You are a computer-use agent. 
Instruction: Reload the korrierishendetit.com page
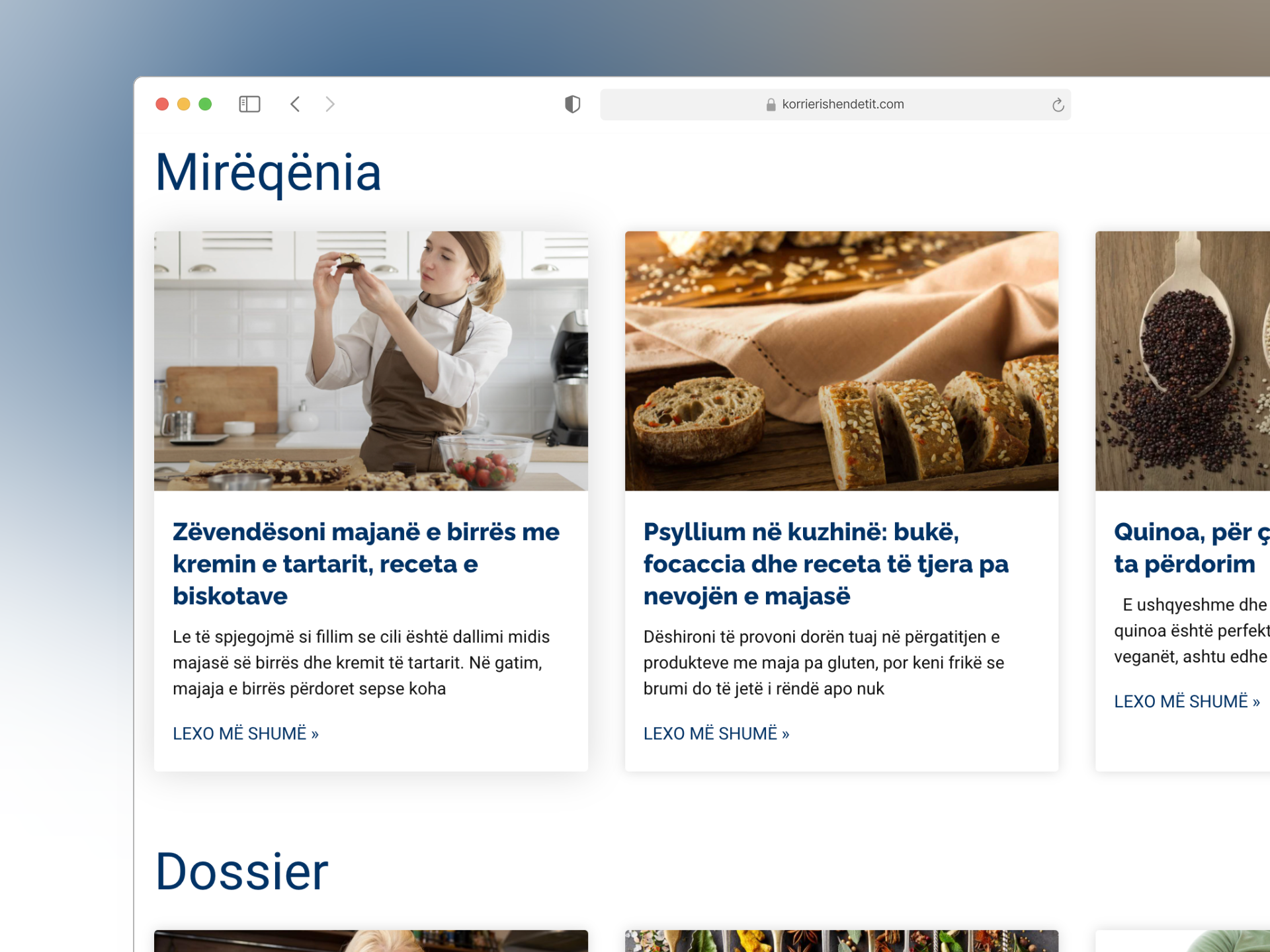[1058, 104]
